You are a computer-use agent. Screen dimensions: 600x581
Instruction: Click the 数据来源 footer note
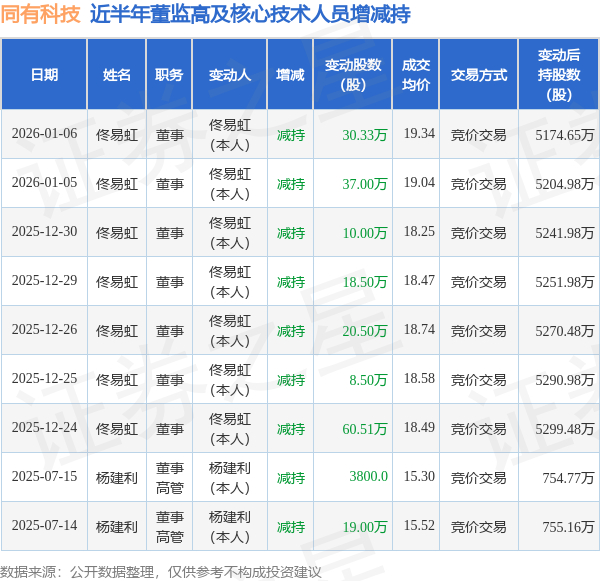161,572
